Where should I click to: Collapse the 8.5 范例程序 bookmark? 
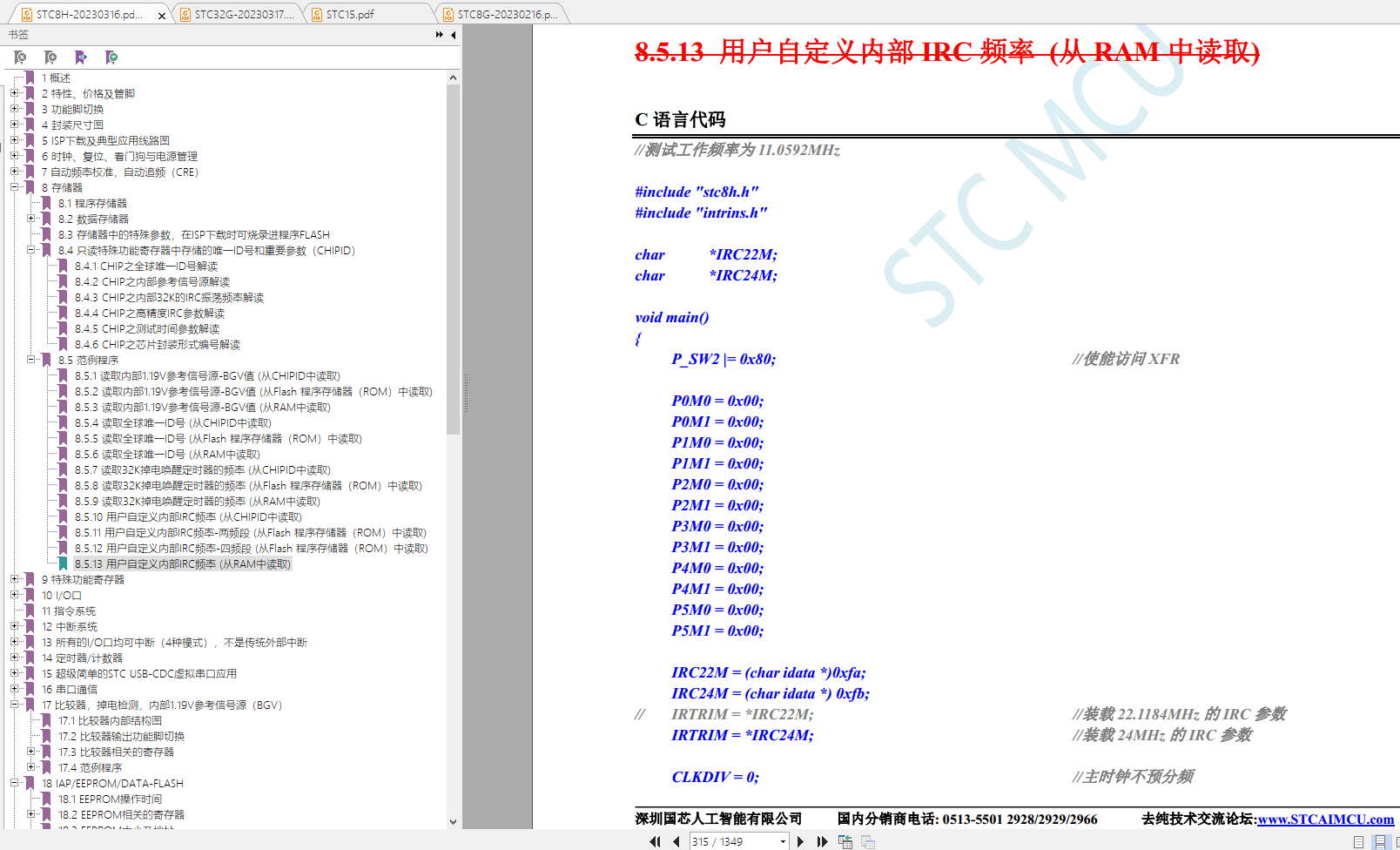pyautogui.click(x=31, y=361)
